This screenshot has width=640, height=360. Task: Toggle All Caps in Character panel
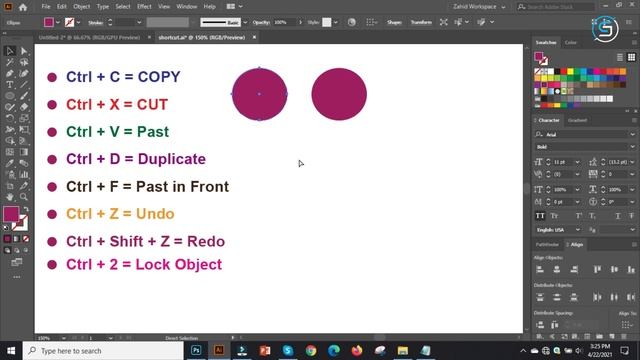540,216
